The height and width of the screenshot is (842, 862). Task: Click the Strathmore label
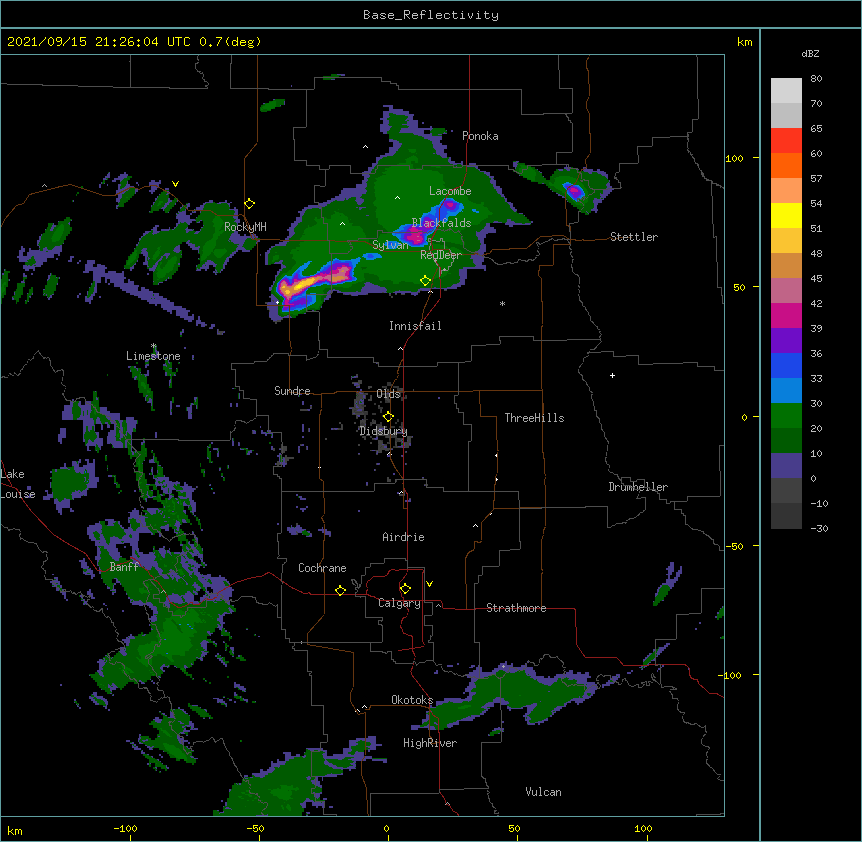(x=516, y=608)
